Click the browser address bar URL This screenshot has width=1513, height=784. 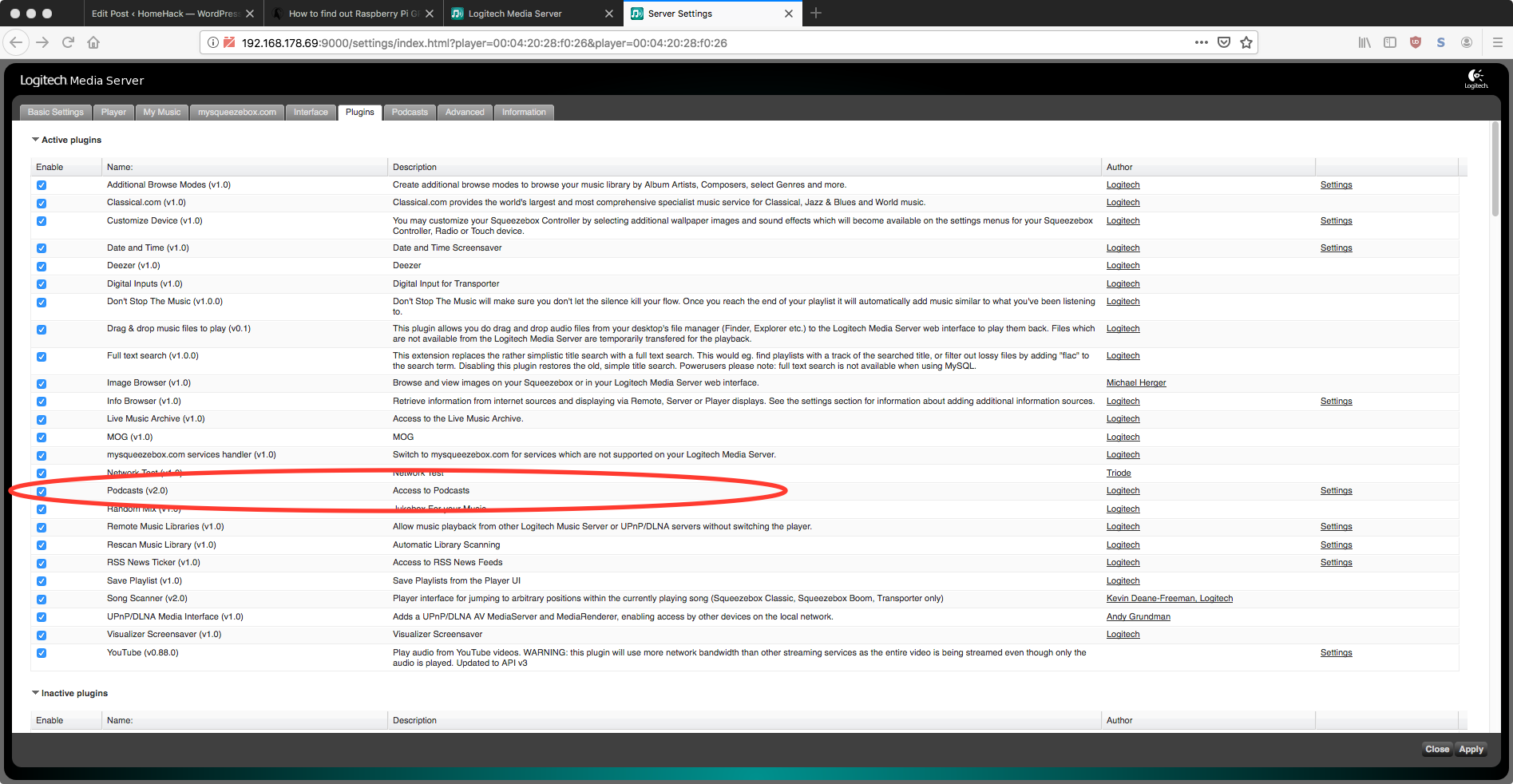pos(484,43)
